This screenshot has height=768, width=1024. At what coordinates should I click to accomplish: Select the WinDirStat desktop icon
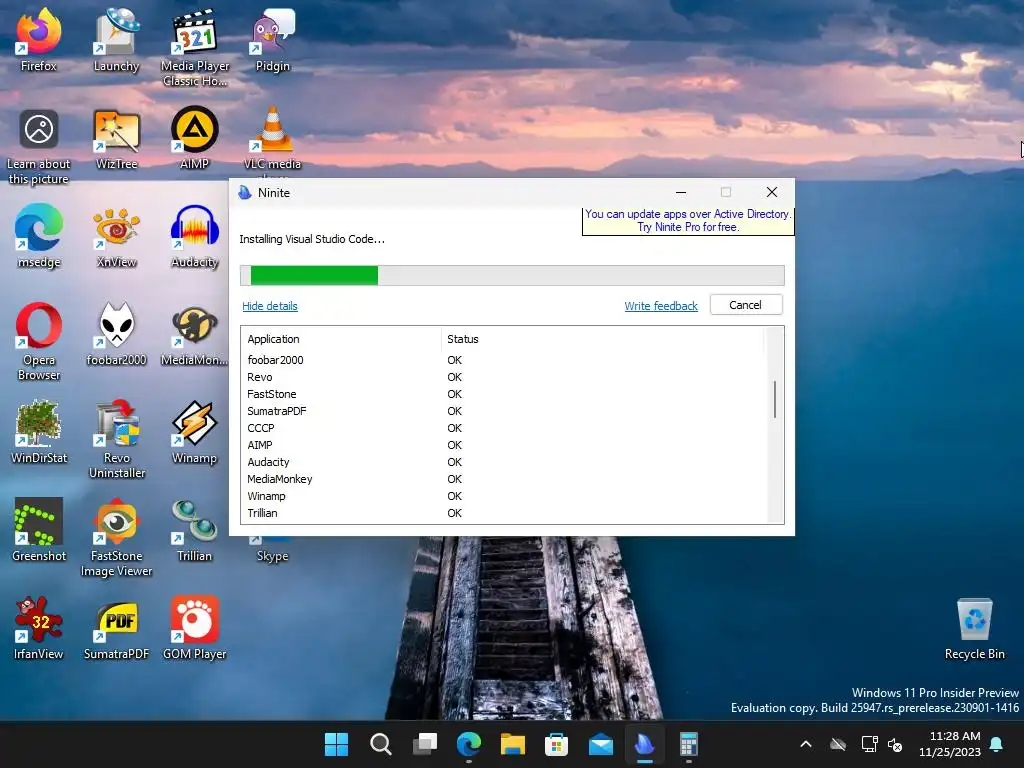(x=39, y=431)
